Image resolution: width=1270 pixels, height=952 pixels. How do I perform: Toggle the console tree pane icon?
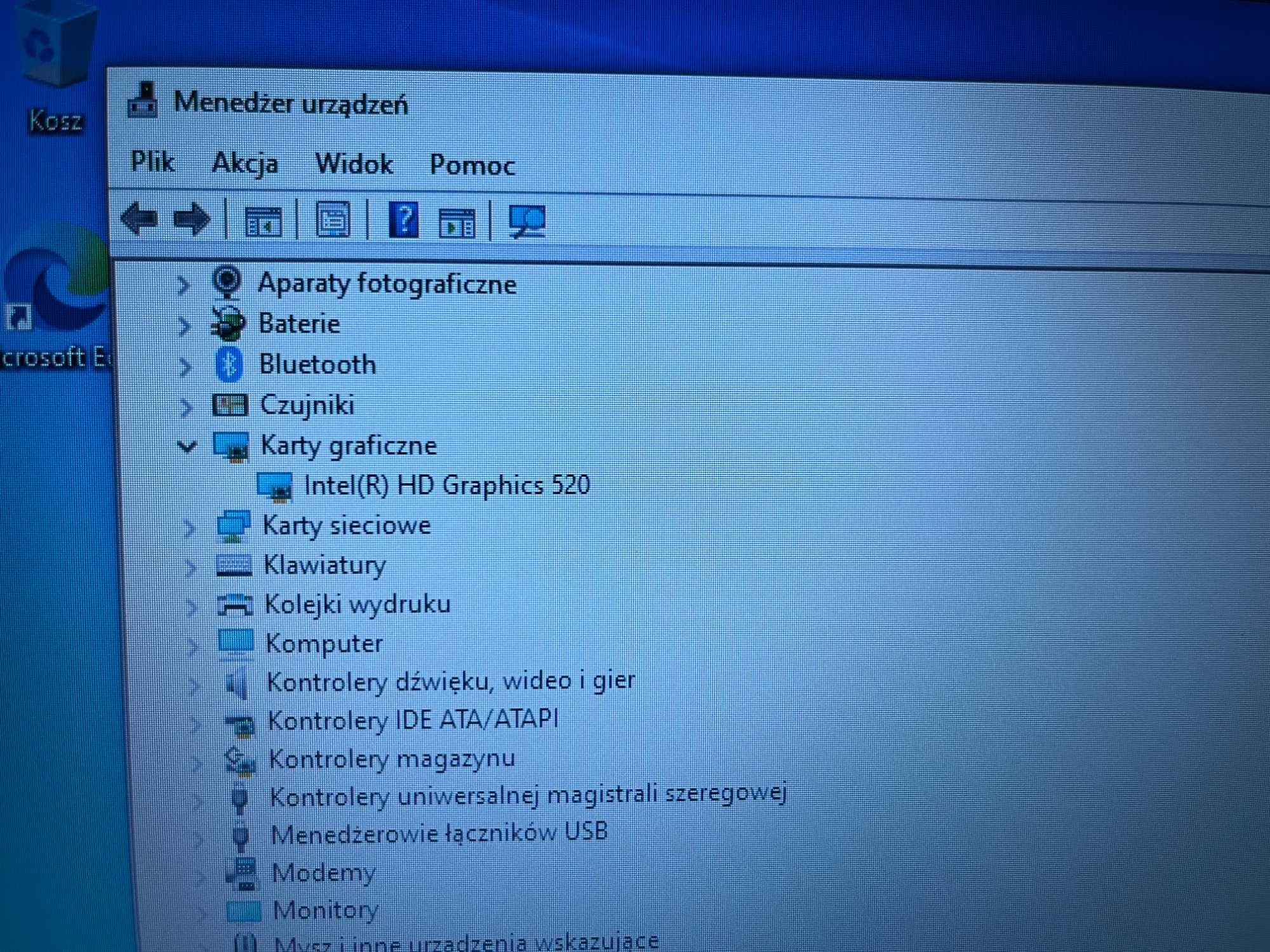(263, 221)
